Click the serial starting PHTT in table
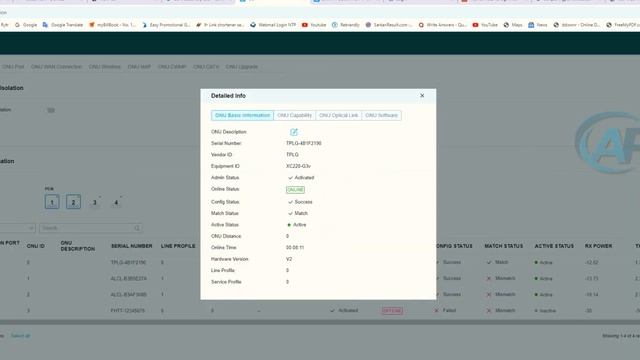Image resolution: width=640 pixels, height=360 pixels. [127, 311]
